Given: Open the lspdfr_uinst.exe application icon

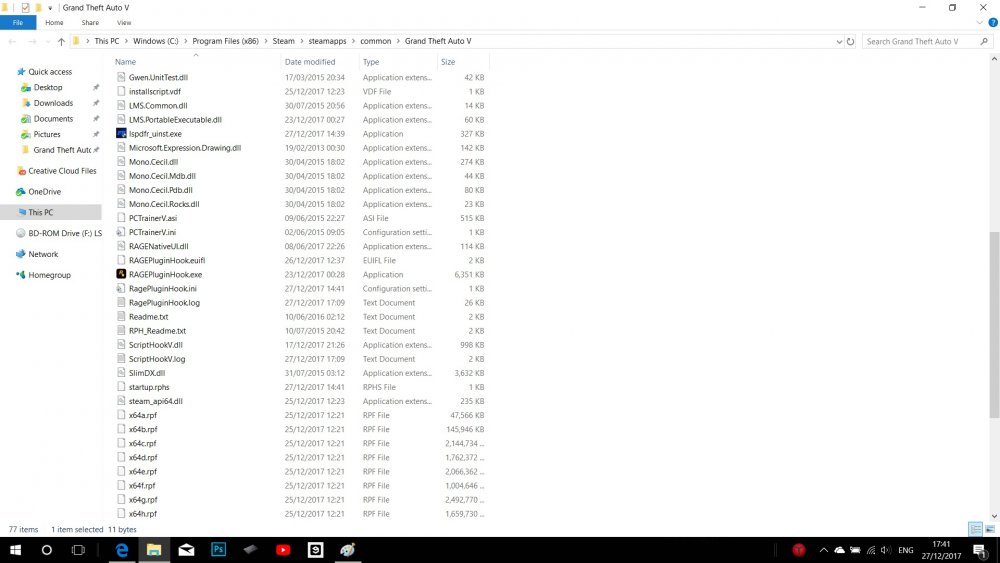Looking at the screenshot, I should click(x=121, y=133).
